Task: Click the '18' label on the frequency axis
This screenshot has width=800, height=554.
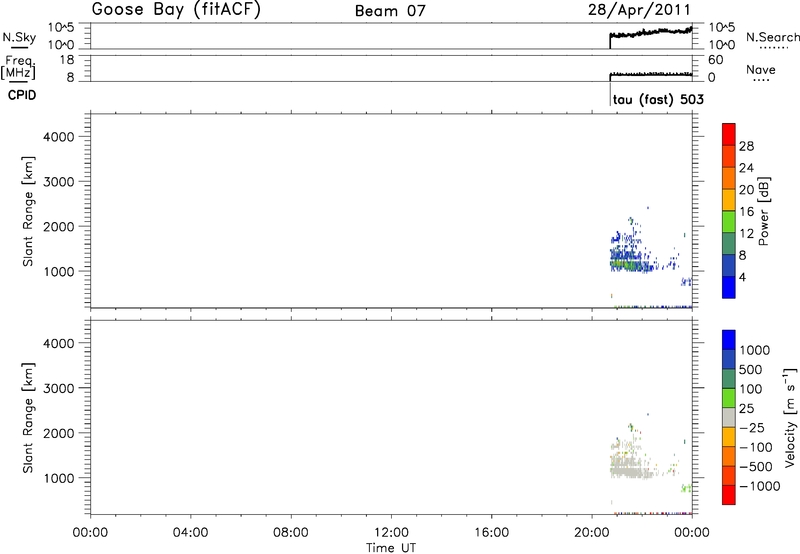Action: [x=67, y=60]
